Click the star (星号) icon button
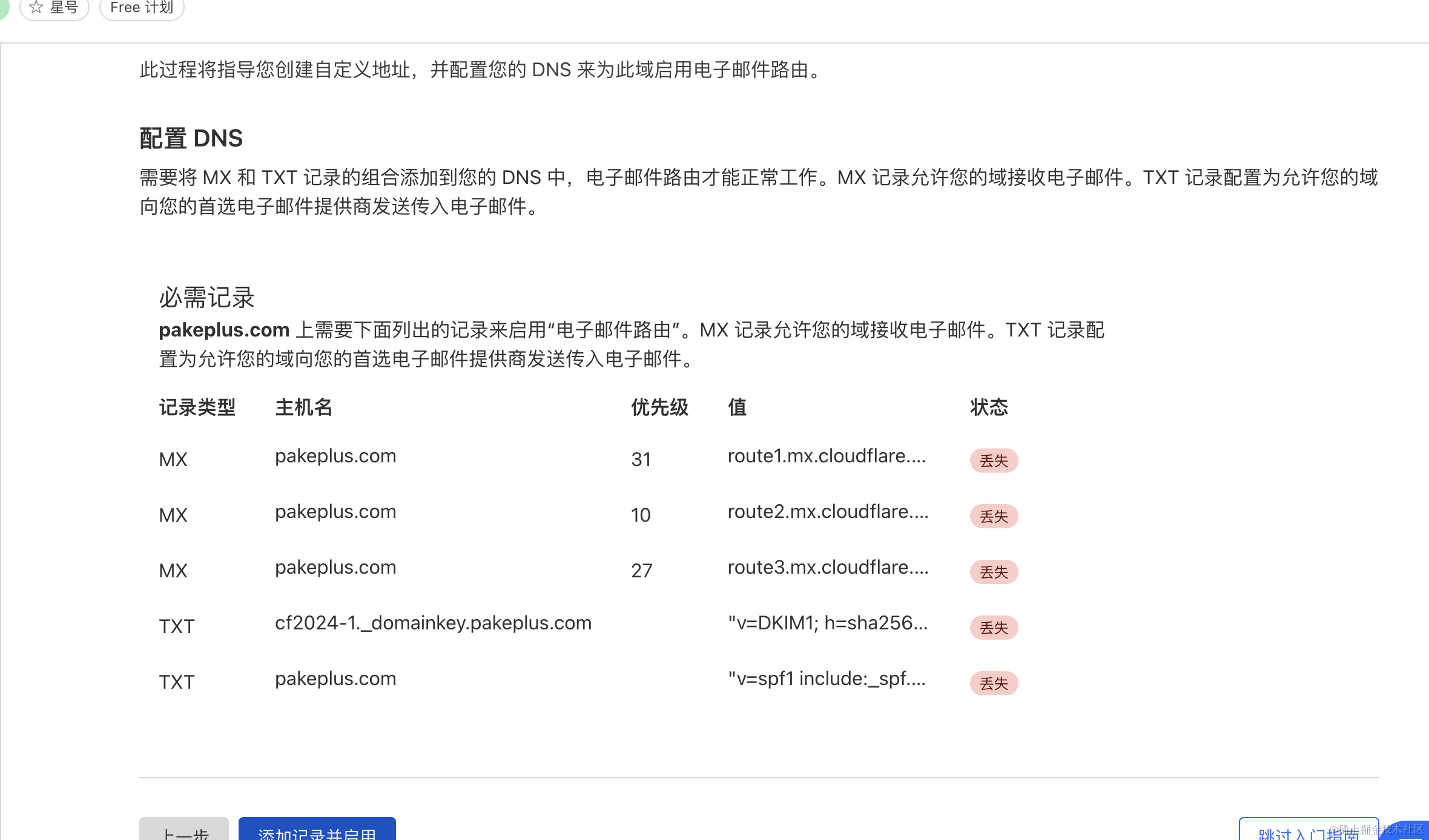Image resolution: width=1429 pixels, height=840 pixels. [54, 7]
